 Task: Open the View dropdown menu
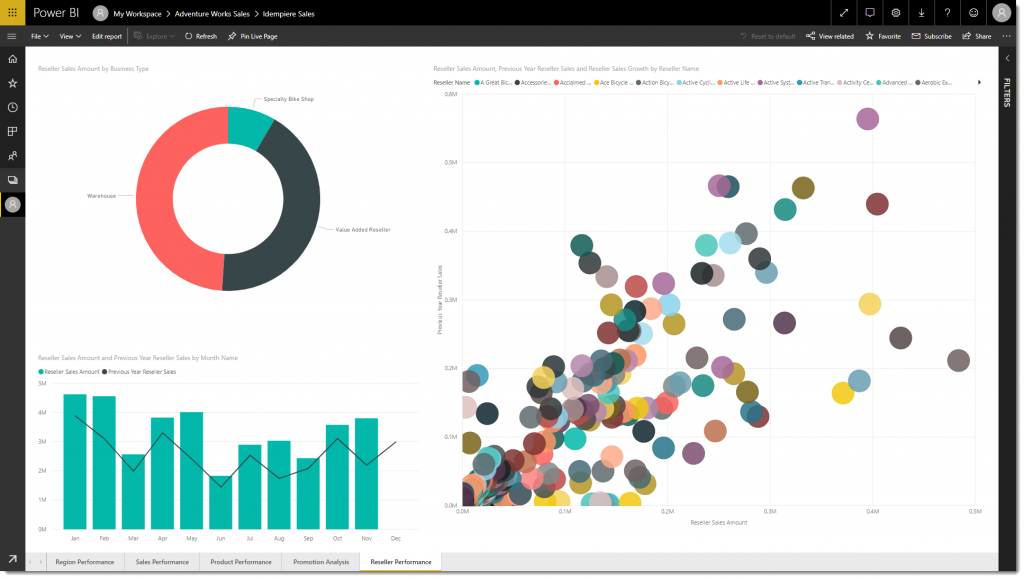pos(70,36)
